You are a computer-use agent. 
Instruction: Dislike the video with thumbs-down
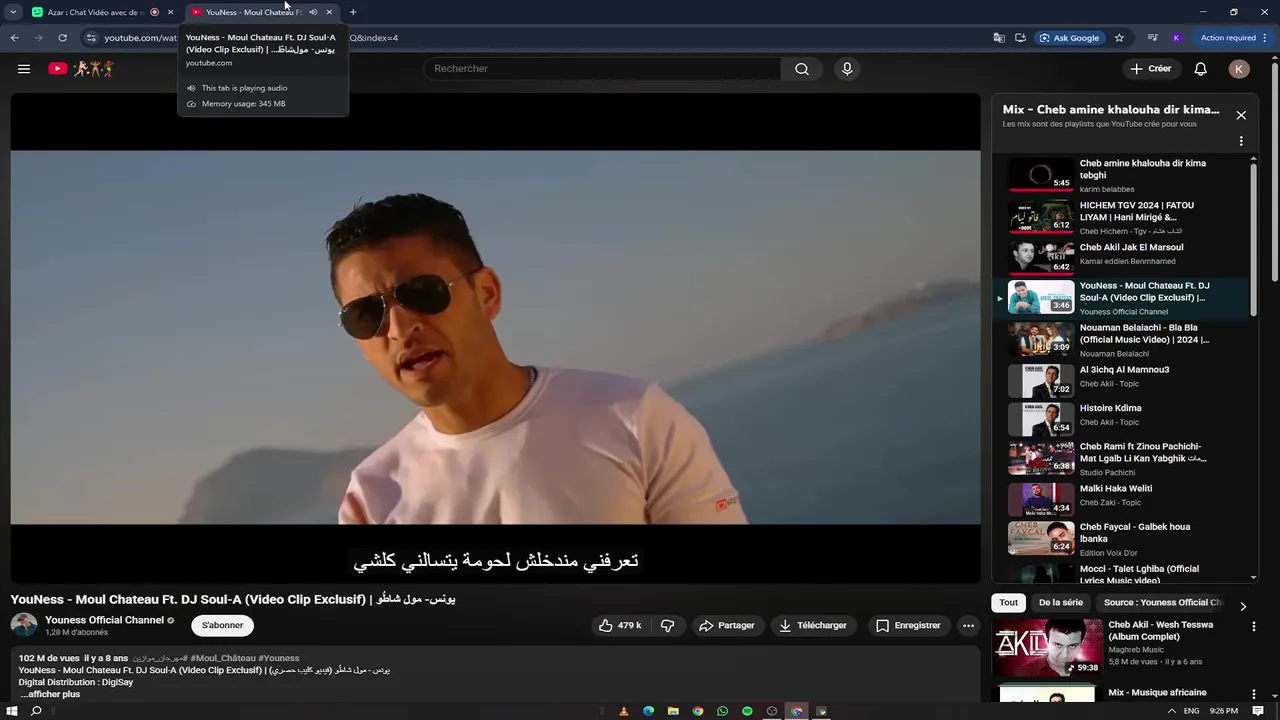coord(668,625)
